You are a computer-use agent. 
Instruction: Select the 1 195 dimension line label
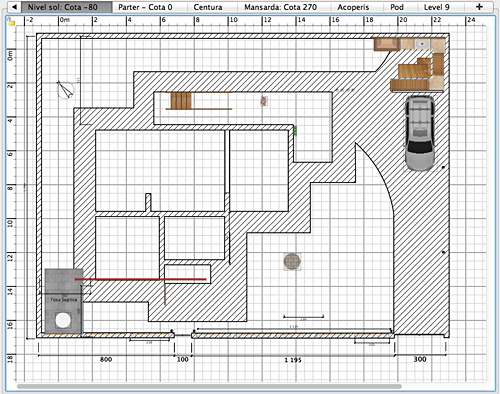[x=293, y=360]
